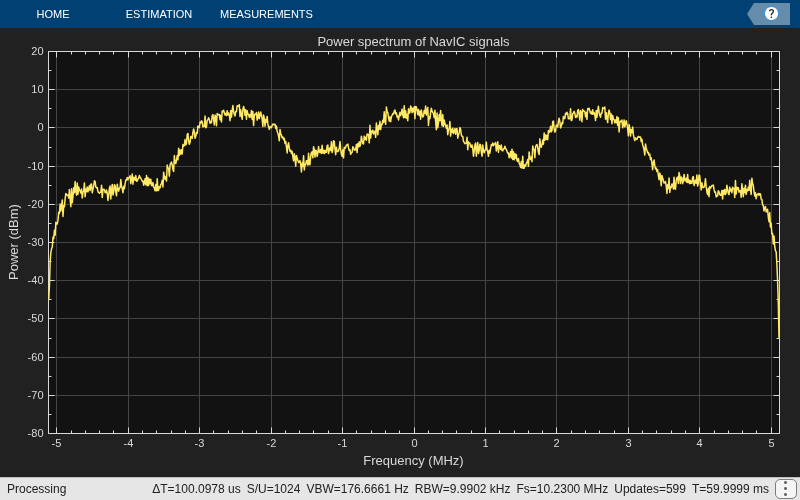
Task: Click the plot title 'Power spectrum of NavIC signals'
Action: 413,42
